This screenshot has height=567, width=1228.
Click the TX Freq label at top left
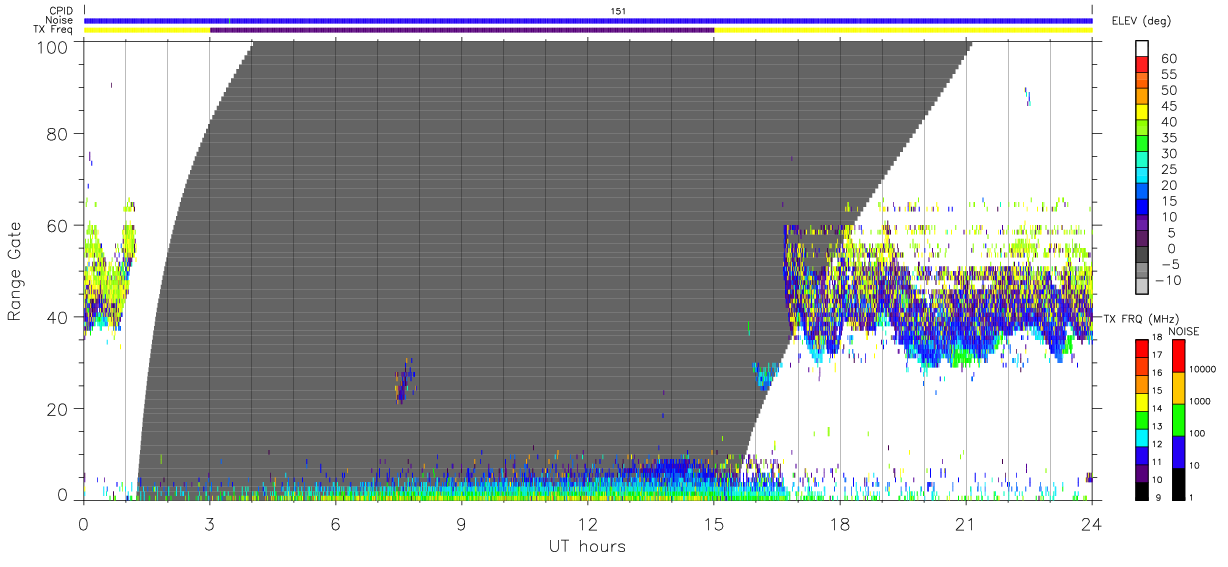coord(54,30)
